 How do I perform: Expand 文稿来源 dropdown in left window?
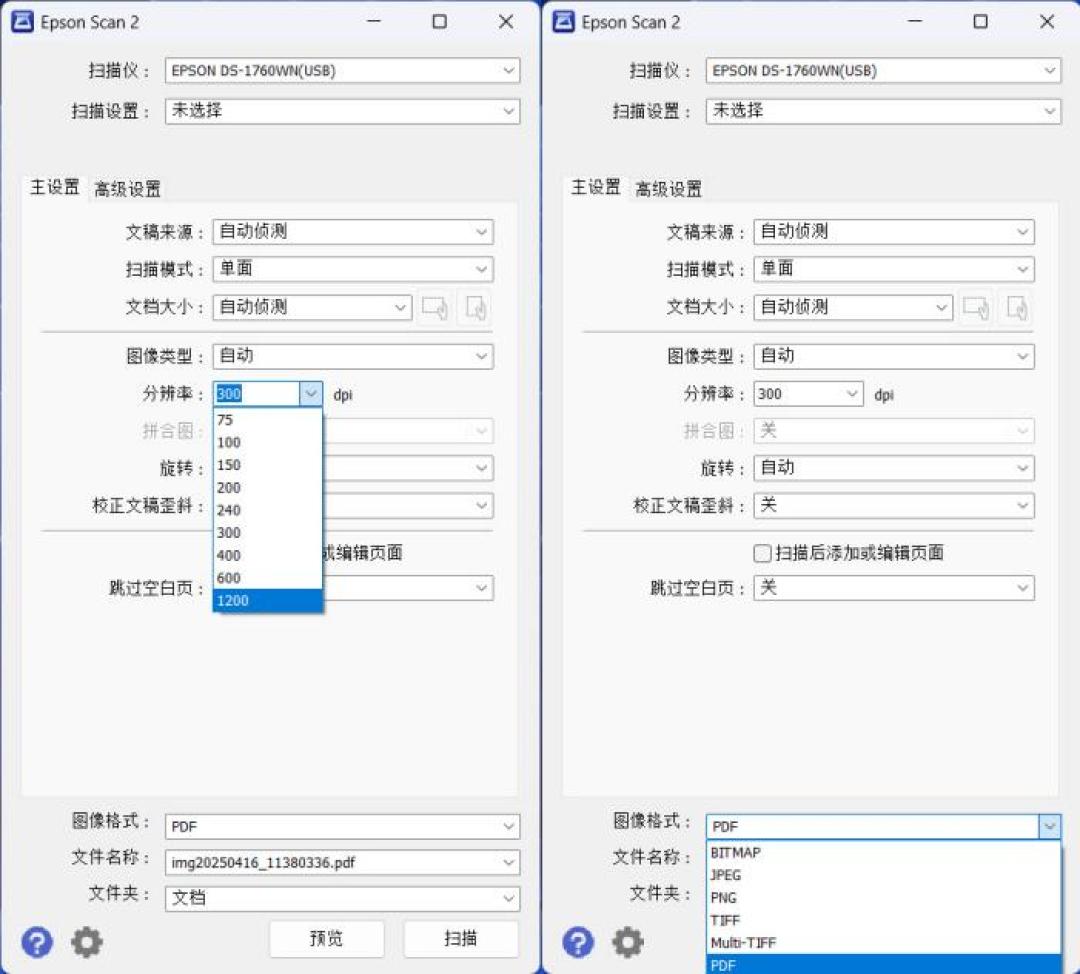click(353, 231)
